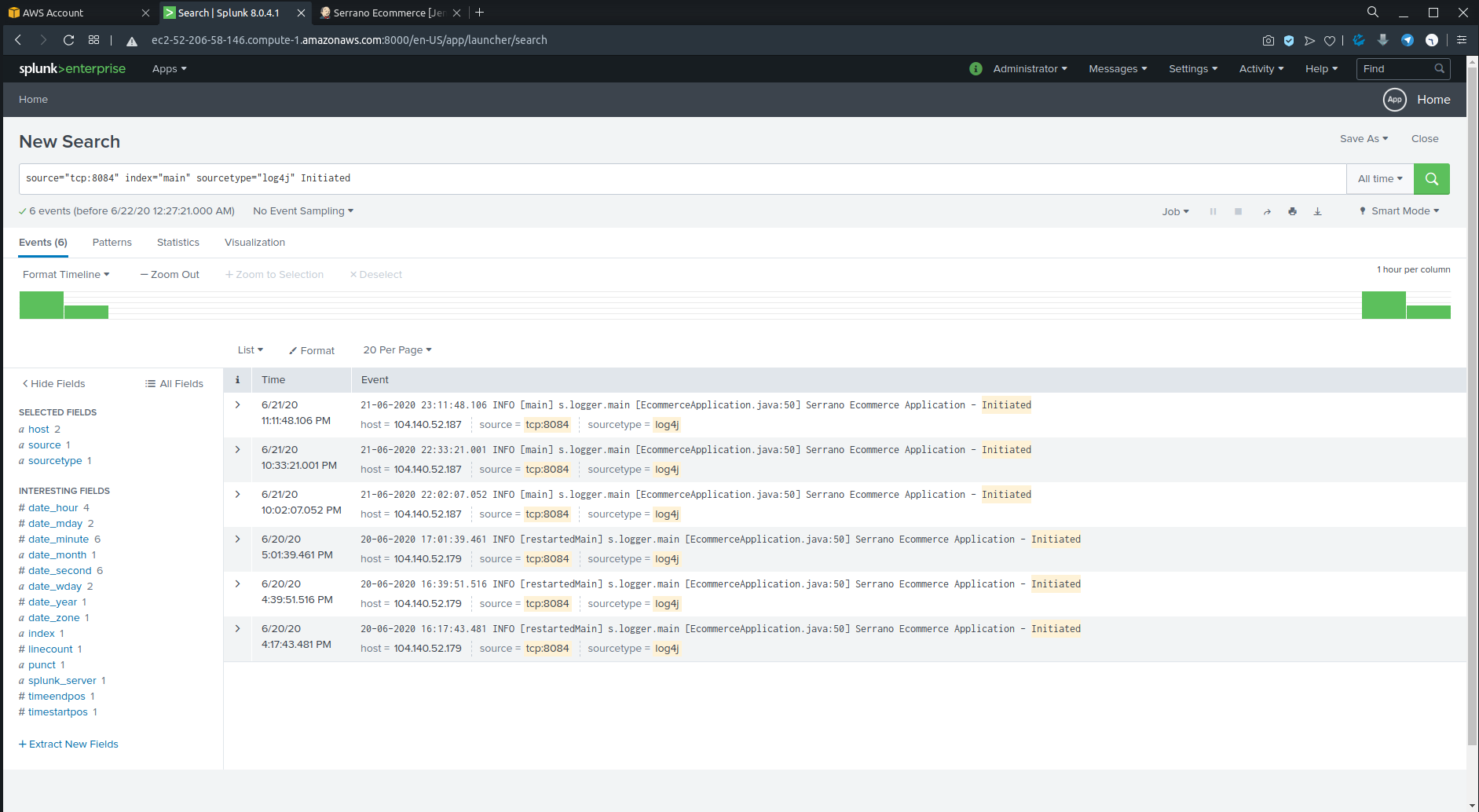Switch to Serrano Ecommerce Jenkins browser tab

[390, 13]
